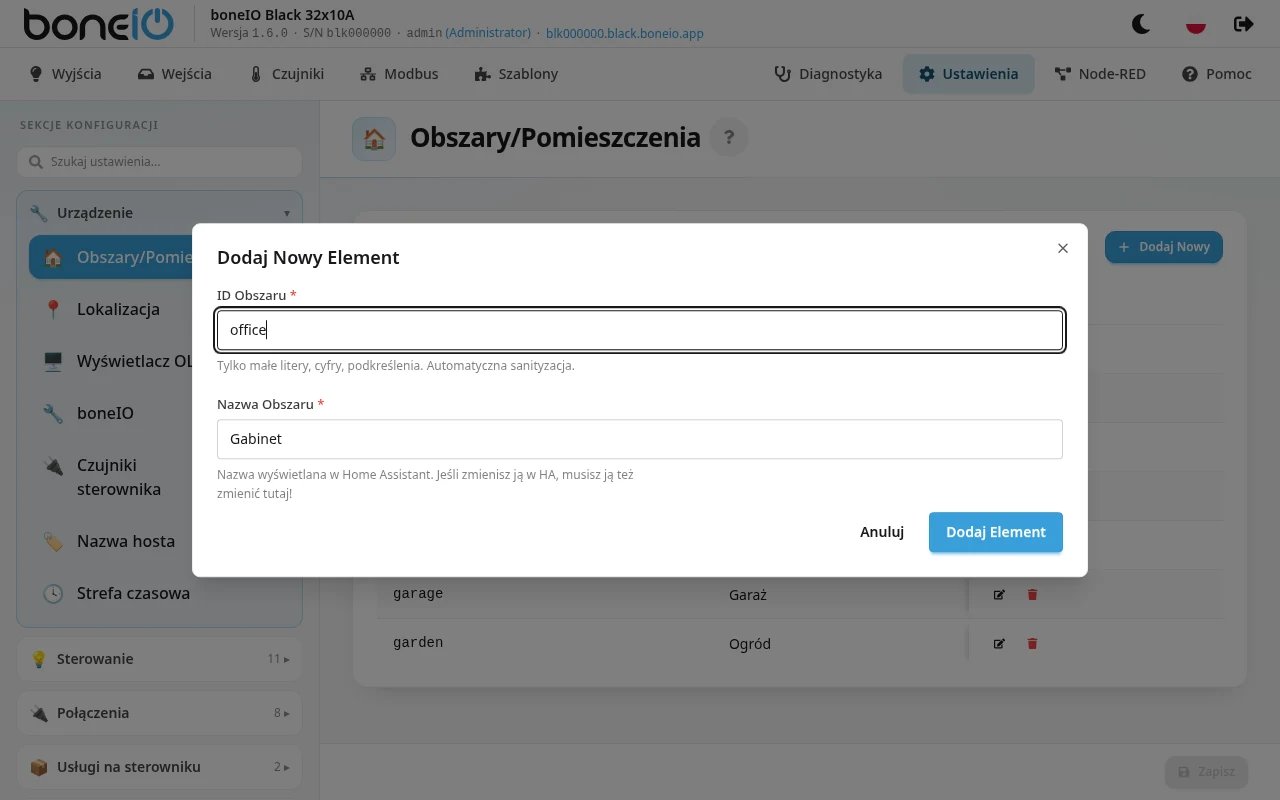This screenshot has height=800, width=1280.
Task: Delete the garage area with trash icon
Action: tap(1033, 594)
